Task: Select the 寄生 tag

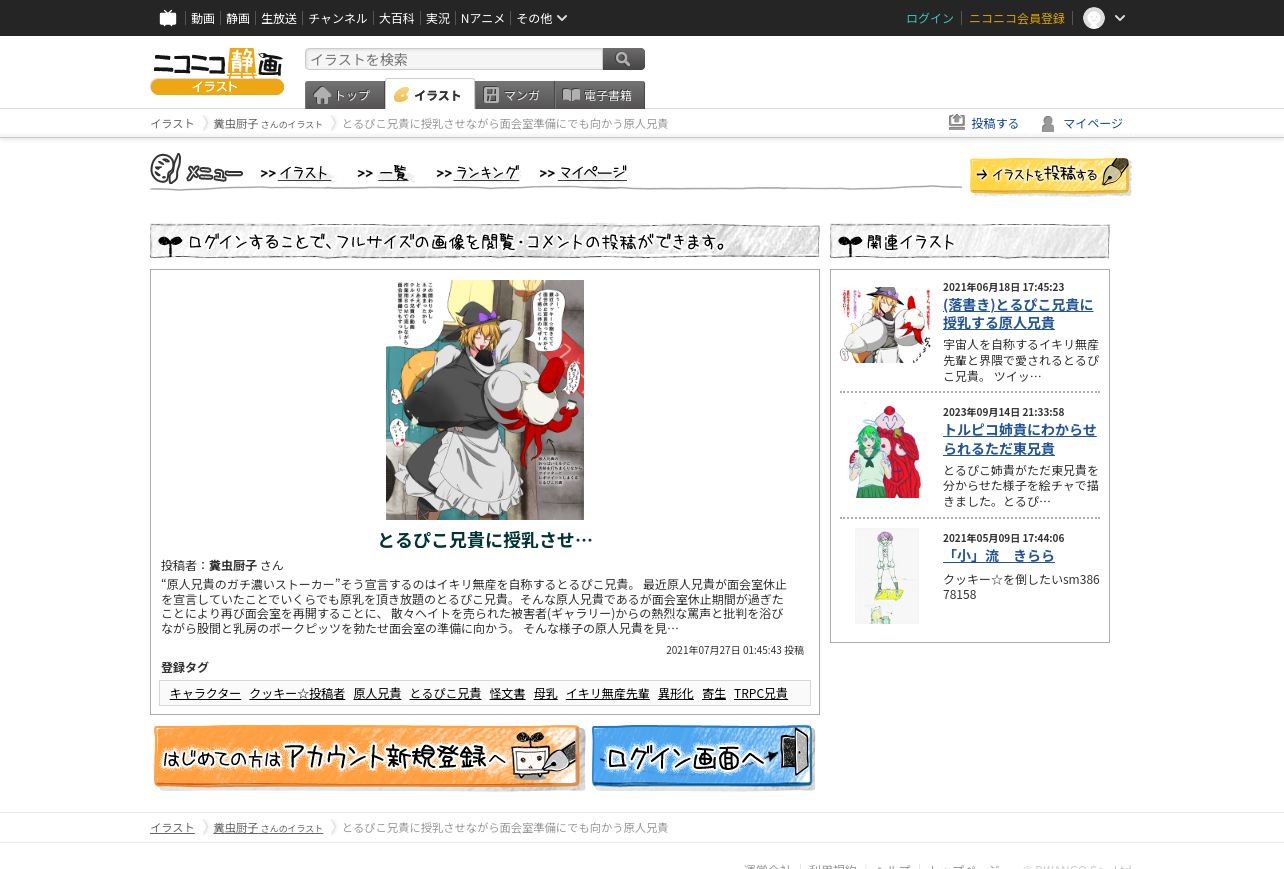Action: (x=713, y=693)
